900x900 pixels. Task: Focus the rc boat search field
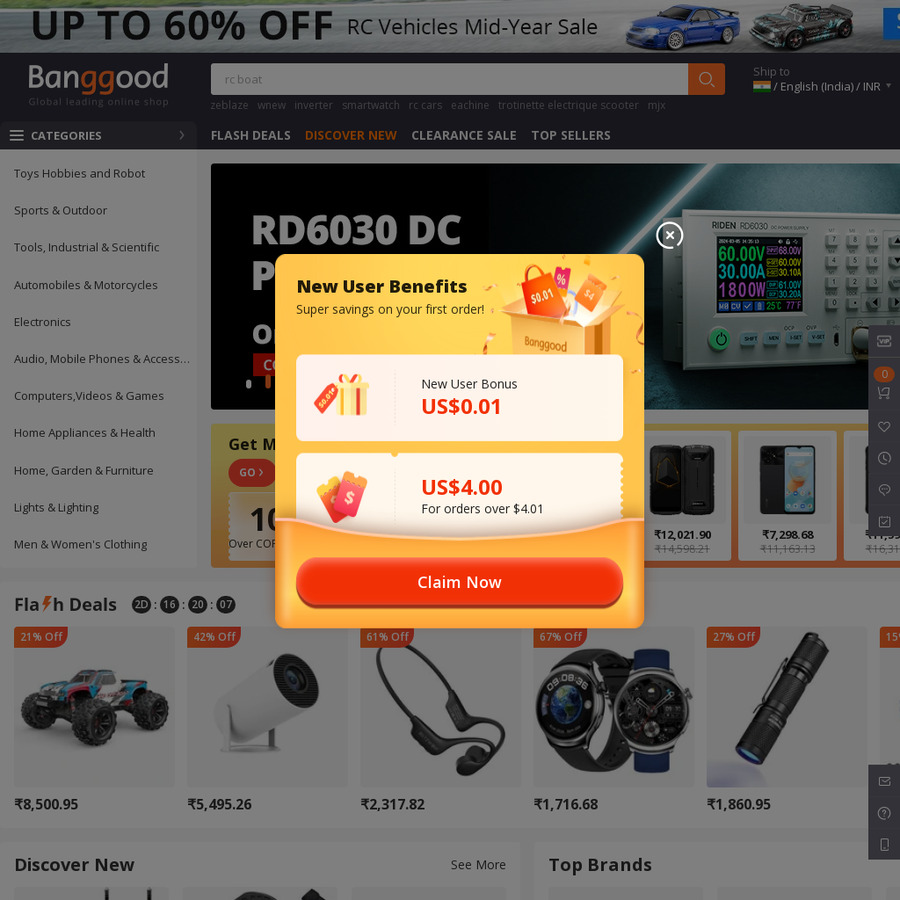(x=449, y=79)
